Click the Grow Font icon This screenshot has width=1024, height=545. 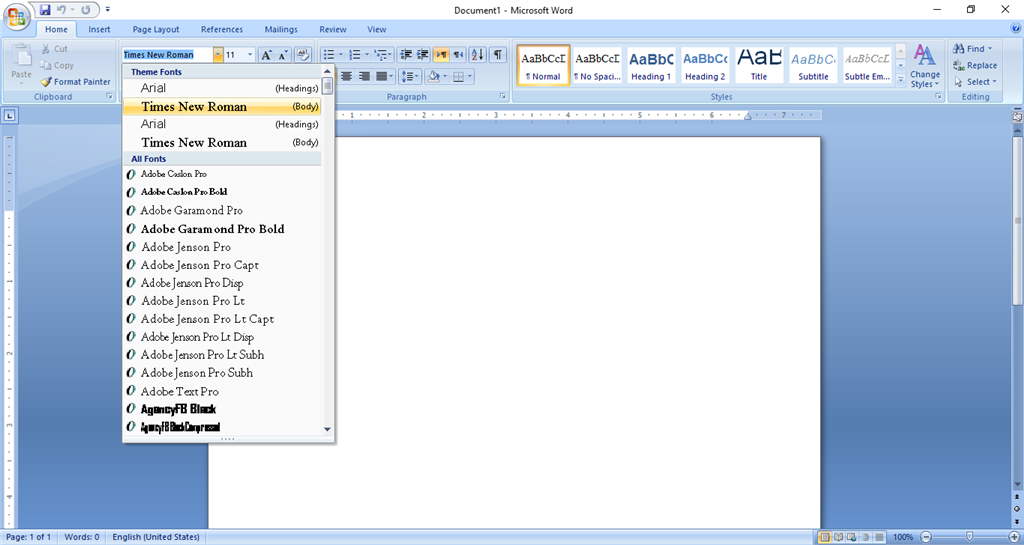(x=266, y=55)
